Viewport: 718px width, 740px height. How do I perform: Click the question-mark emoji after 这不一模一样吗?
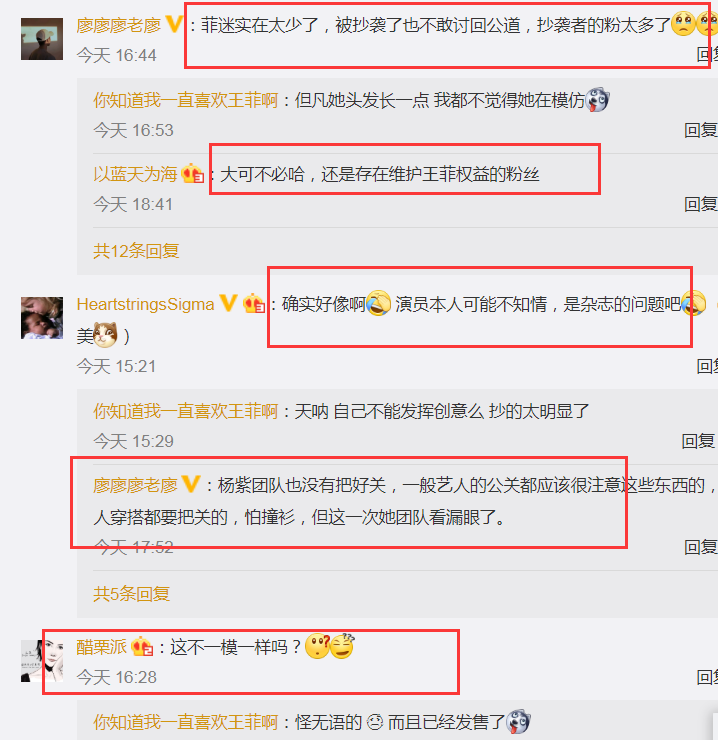point(318,647)
